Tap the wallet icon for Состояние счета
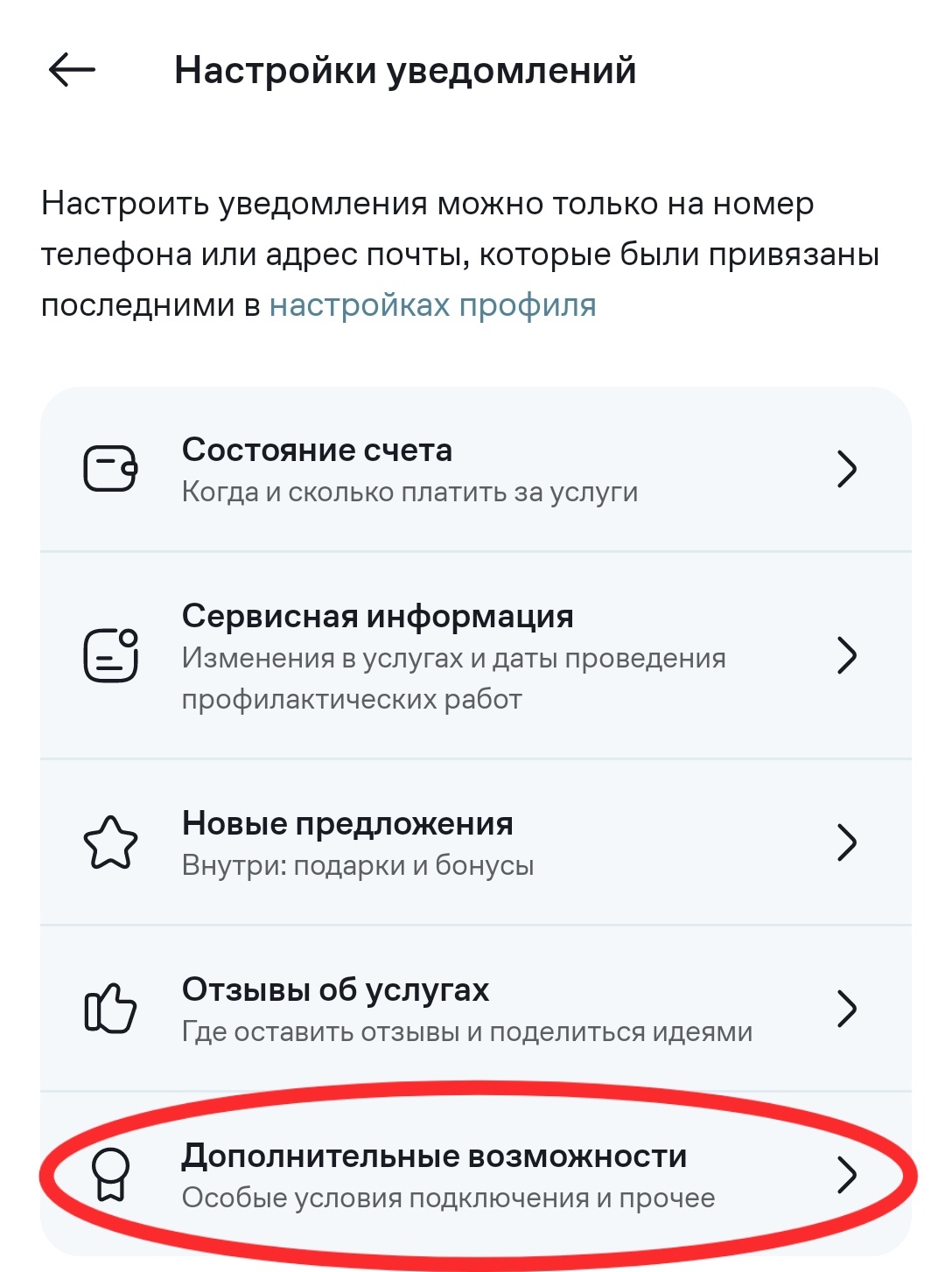This screenshot has height=1272, width=952. click(110, 469)
